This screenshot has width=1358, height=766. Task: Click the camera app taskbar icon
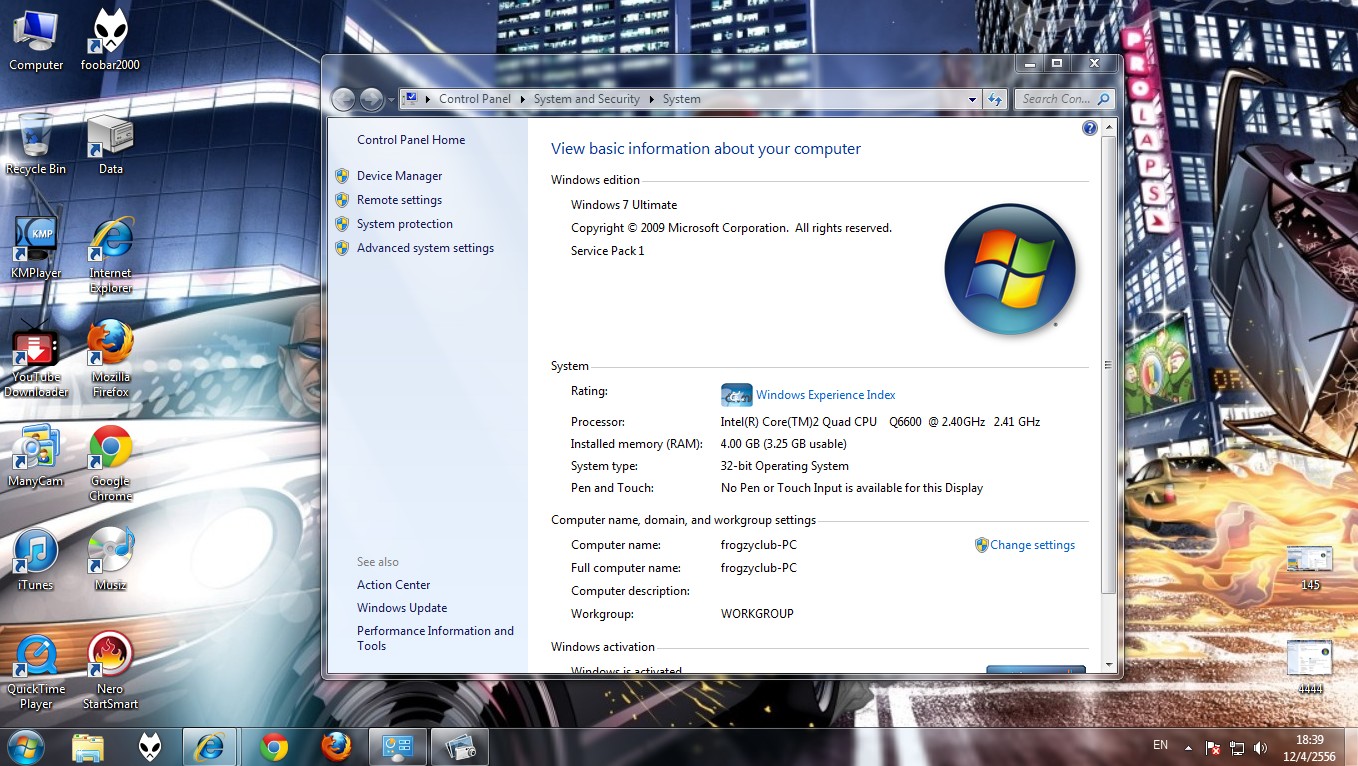(459, 747)
